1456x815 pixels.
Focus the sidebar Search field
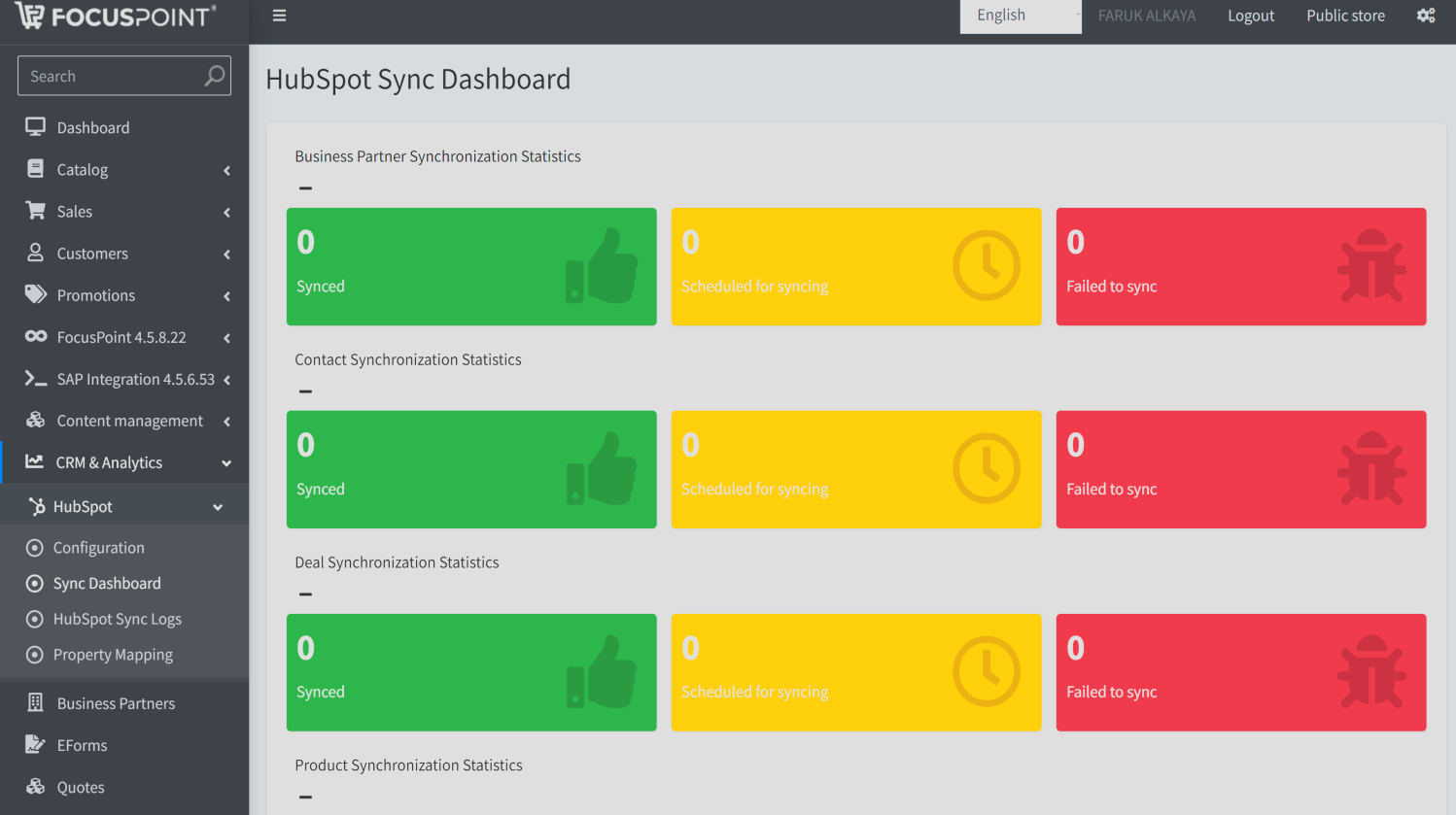click(112, 76)
